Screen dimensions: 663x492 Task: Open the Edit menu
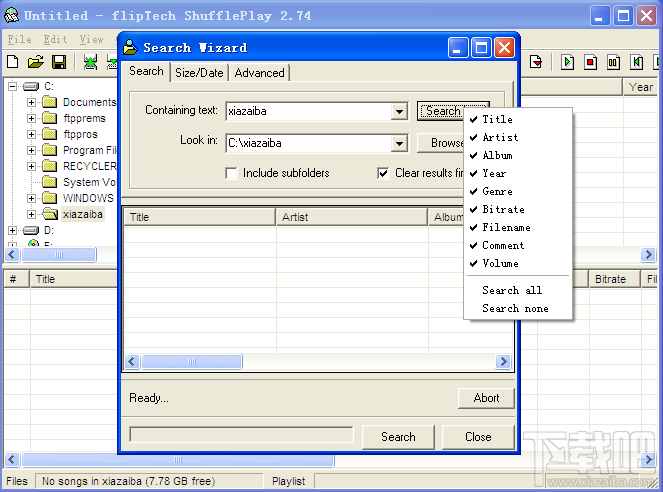(x=55, y=39)
